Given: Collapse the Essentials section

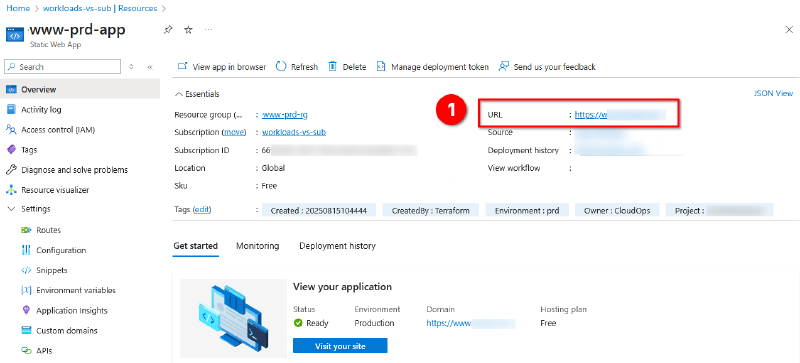Looking at the screenshot, I should [x=197, y=94].
